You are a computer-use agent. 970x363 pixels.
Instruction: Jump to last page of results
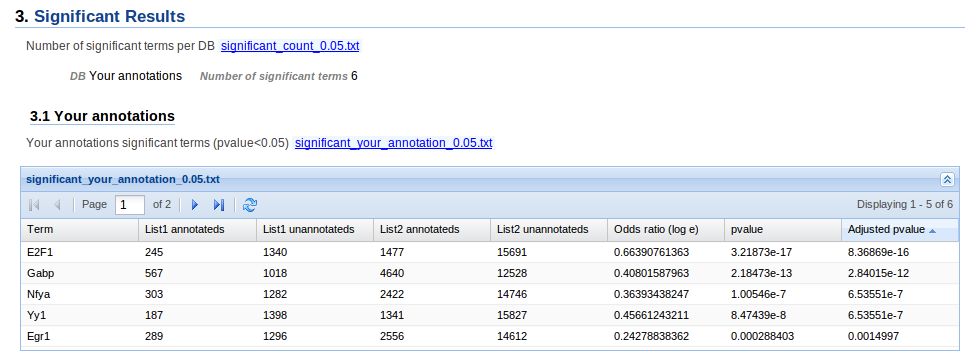(x=218, y=205)
